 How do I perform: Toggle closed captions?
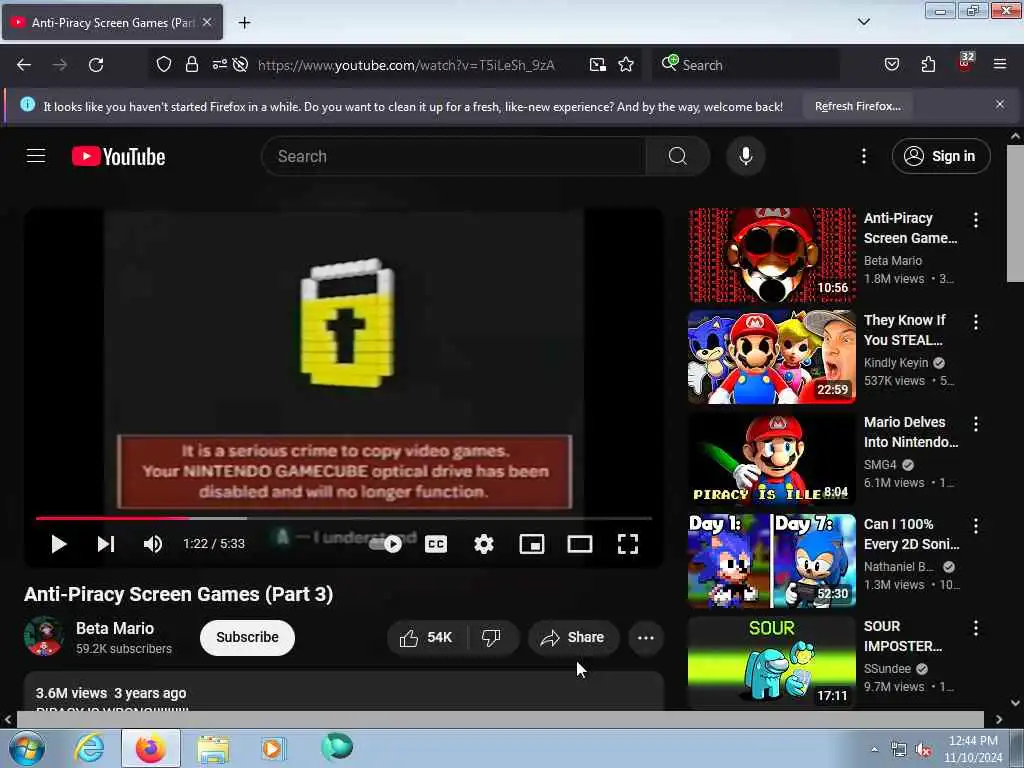coord(436,544)
